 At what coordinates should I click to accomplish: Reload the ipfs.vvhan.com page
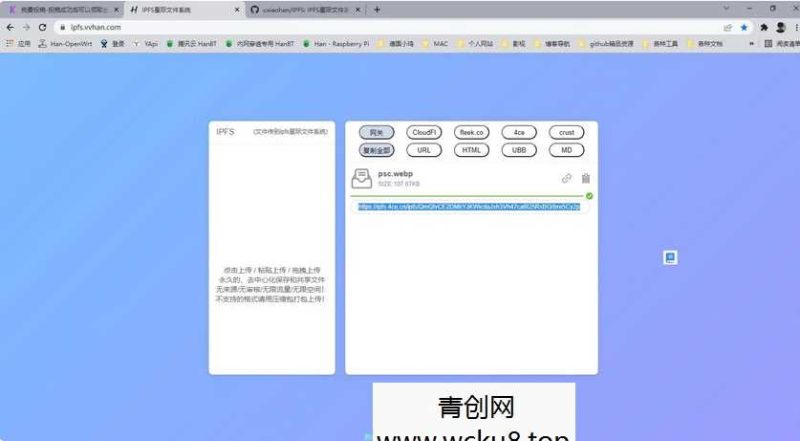coord(42,28)
